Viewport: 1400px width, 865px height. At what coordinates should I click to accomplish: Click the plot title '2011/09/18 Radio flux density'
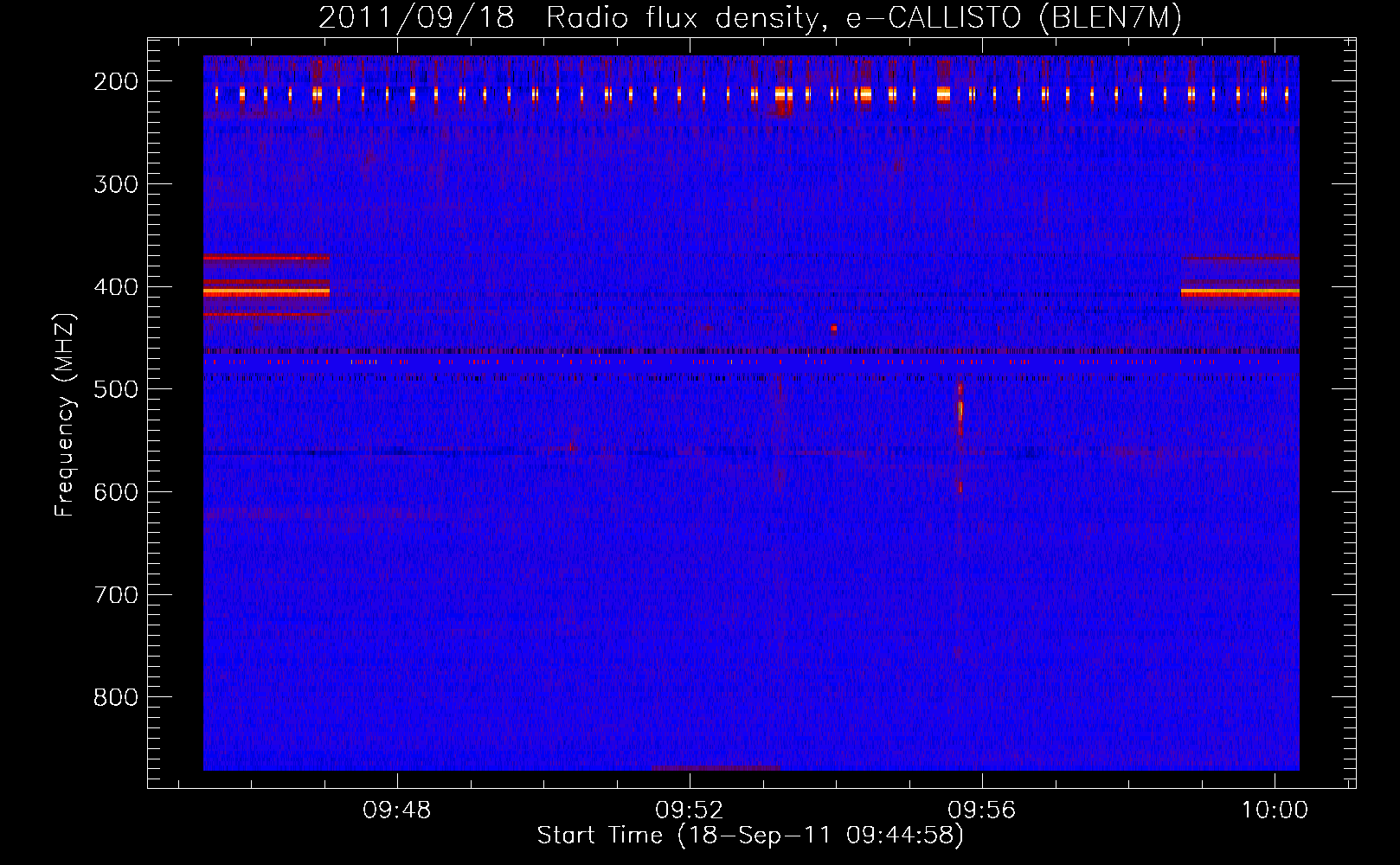point(749,17)
